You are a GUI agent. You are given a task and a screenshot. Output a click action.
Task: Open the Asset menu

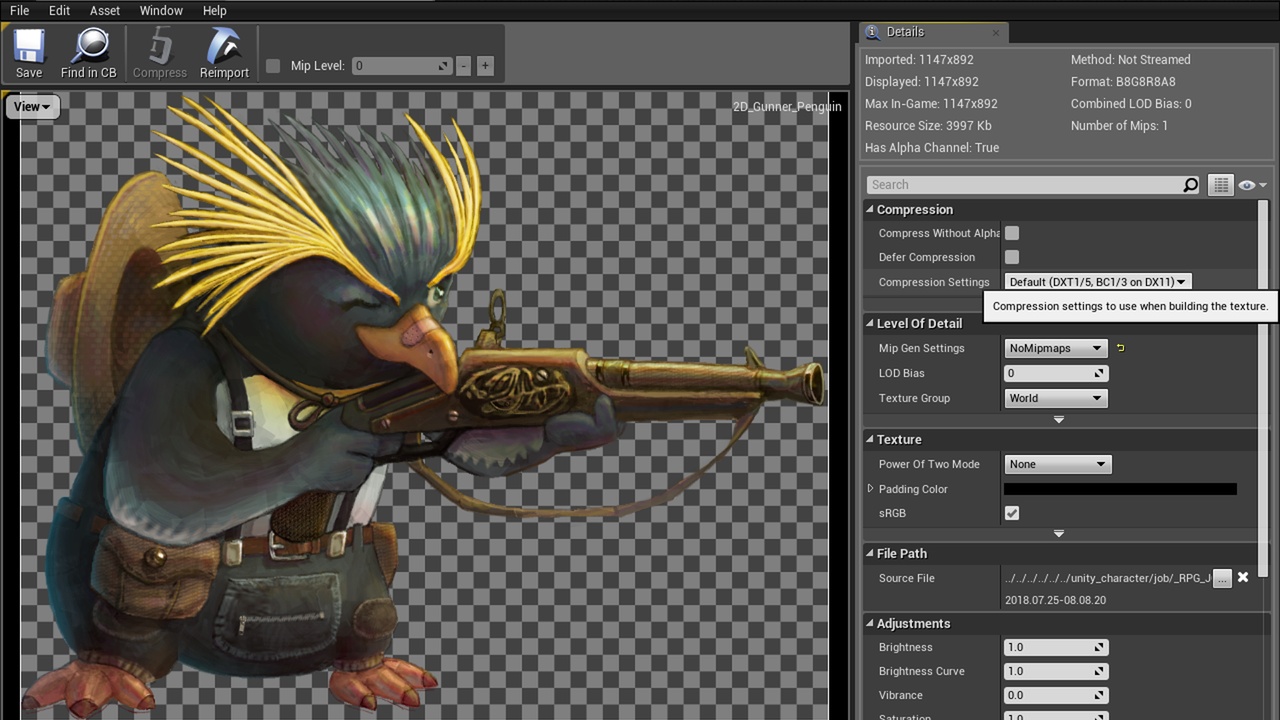105,10
